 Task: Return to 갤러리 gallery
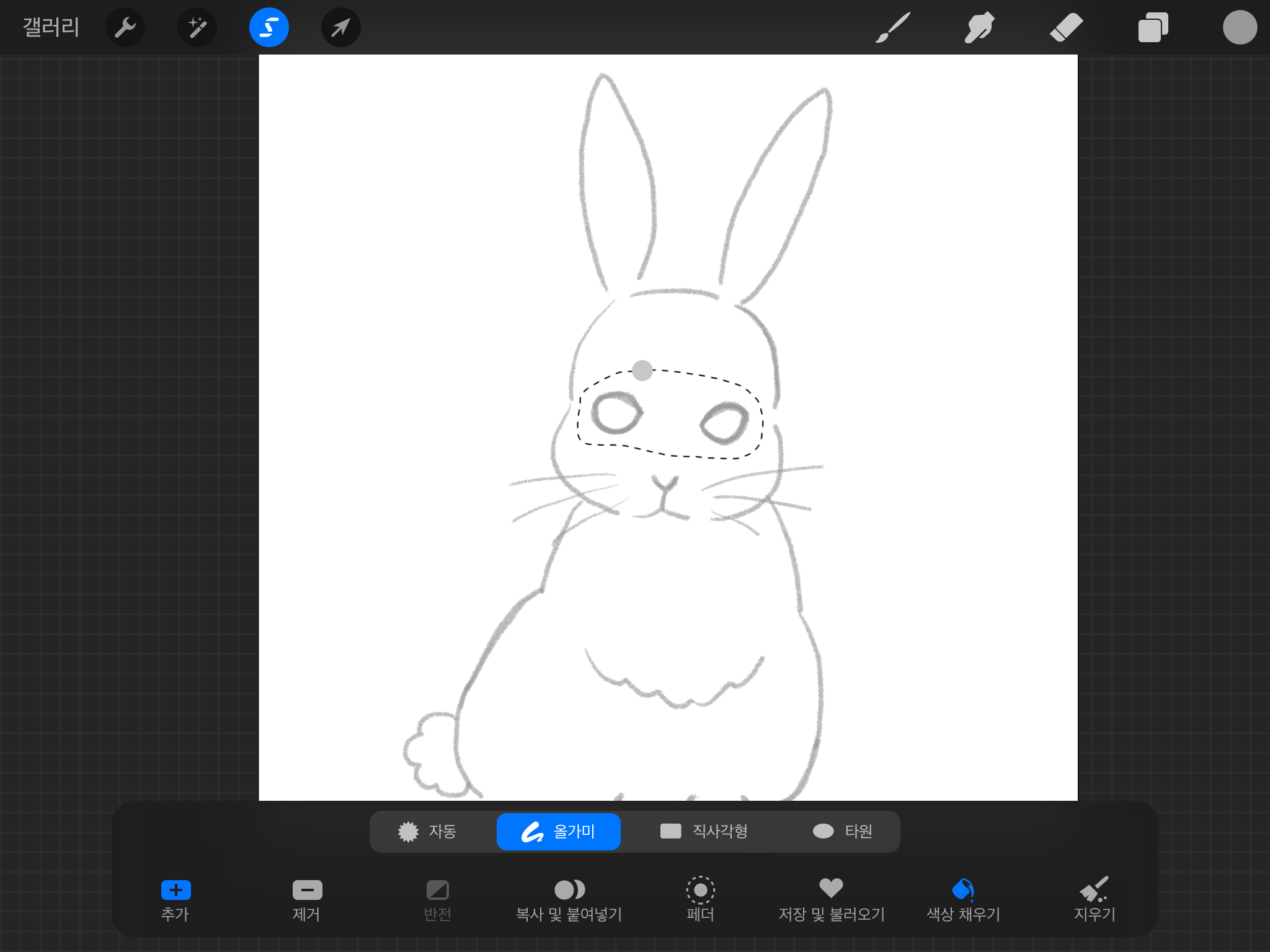pos(51,27)
